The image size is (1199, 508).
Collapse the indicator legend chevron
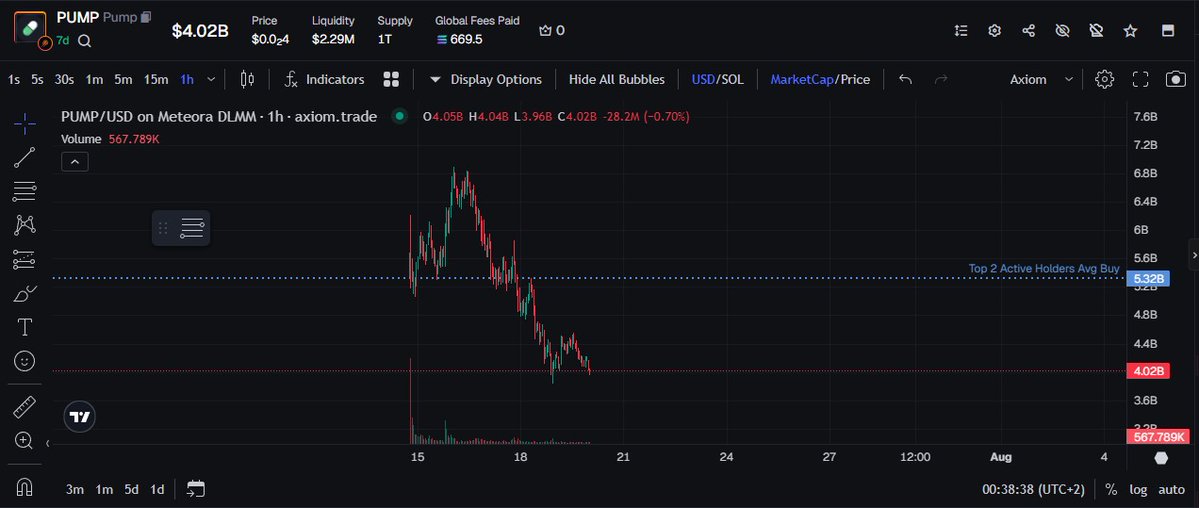point(75,161)
